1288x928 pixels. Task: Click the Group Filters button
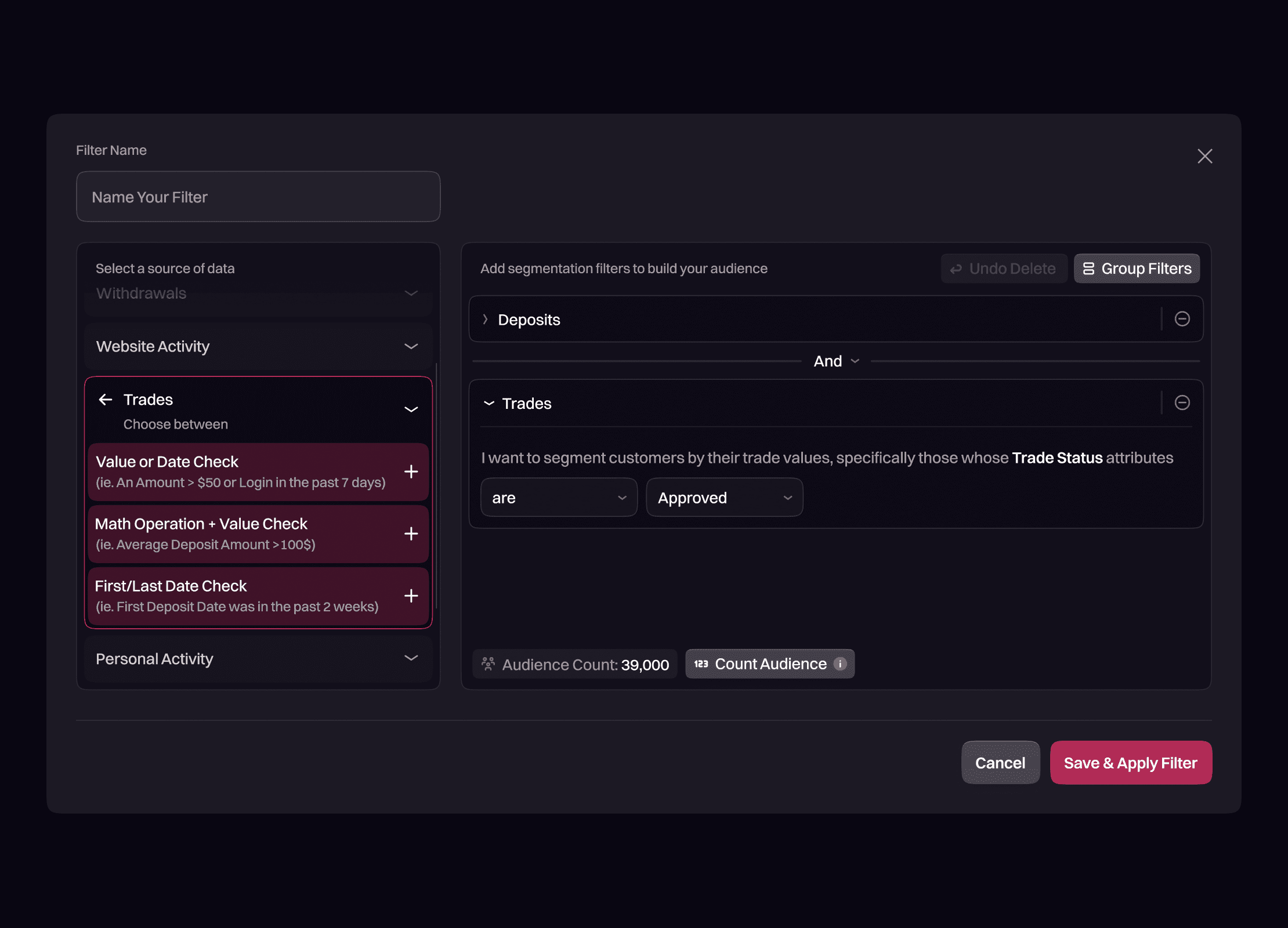[x=1136, y=269]
